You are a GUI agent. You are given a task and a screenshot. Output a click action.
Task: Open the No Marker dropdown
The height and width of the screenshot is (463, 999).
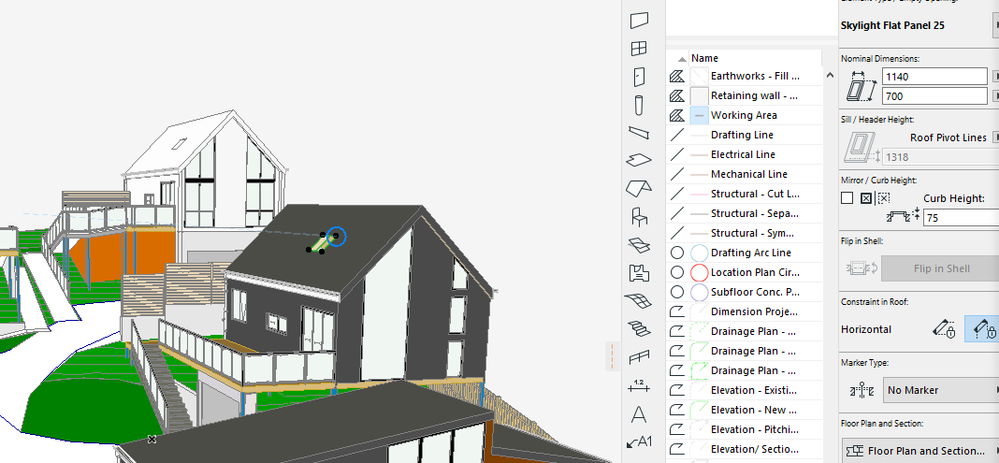(x=940, y=390)
